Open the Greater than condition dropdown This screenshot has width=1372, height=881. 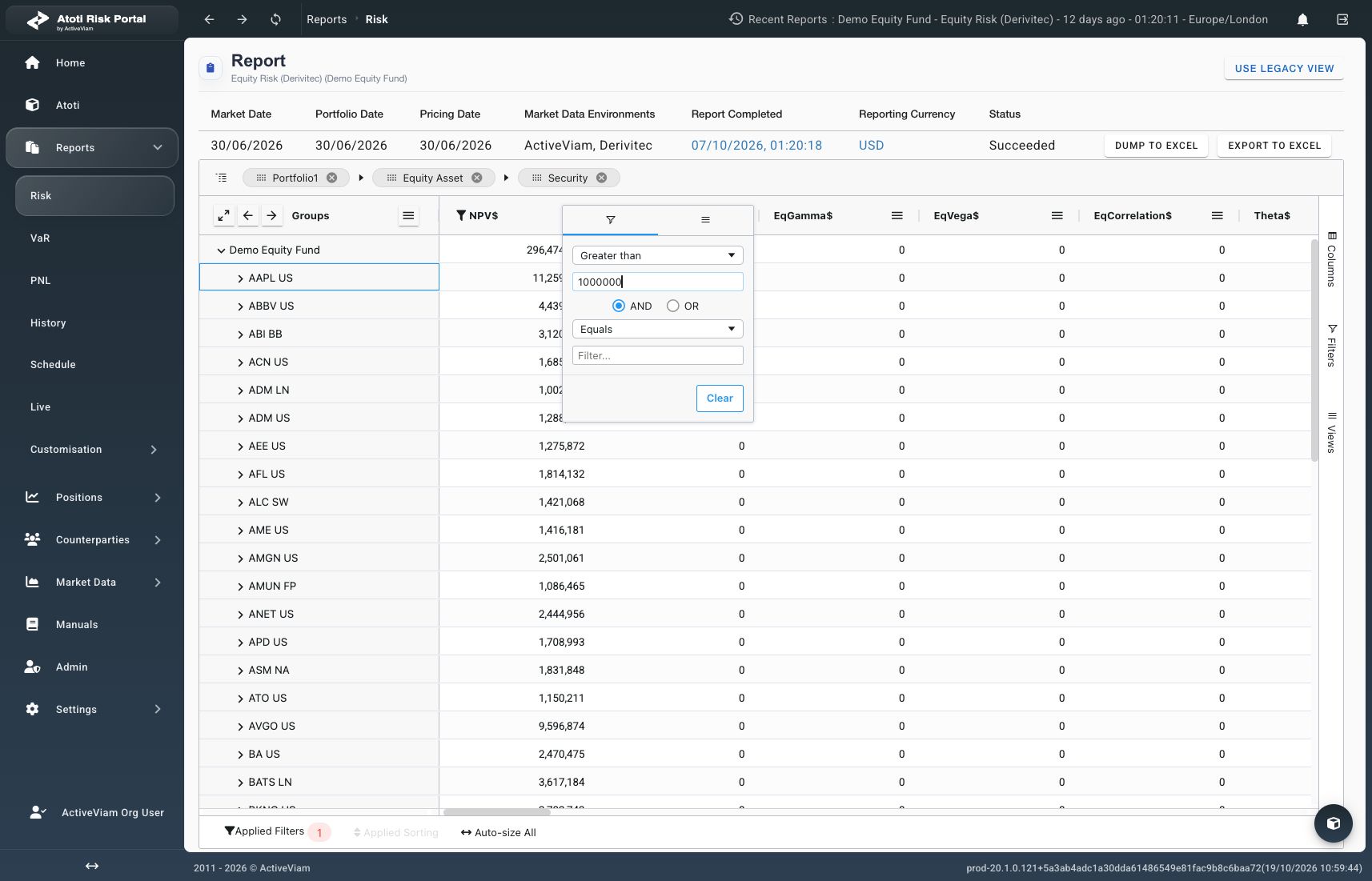coord(658,255)
